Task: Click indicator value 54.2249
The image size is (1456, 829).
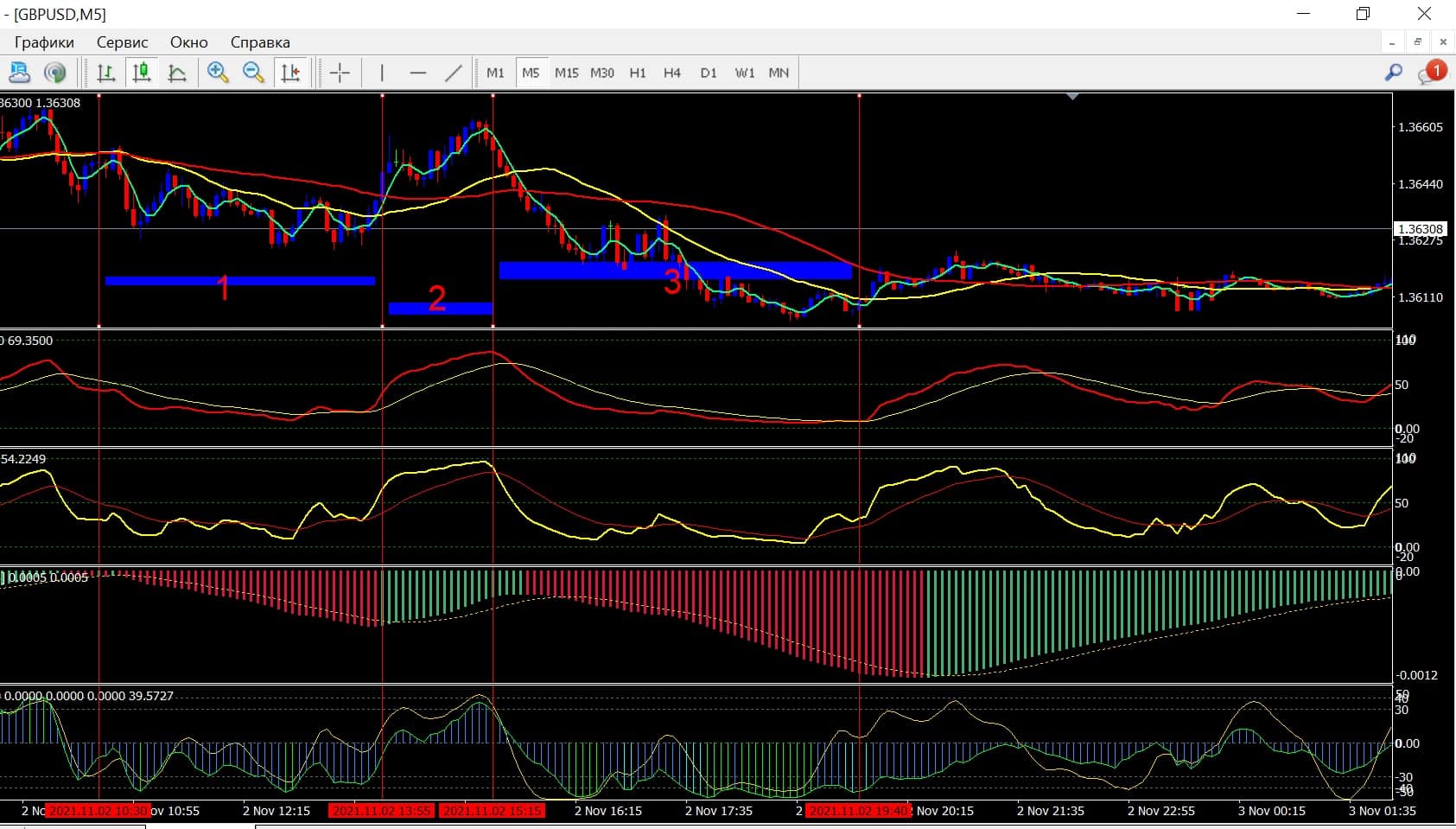Action: [23, 459]
